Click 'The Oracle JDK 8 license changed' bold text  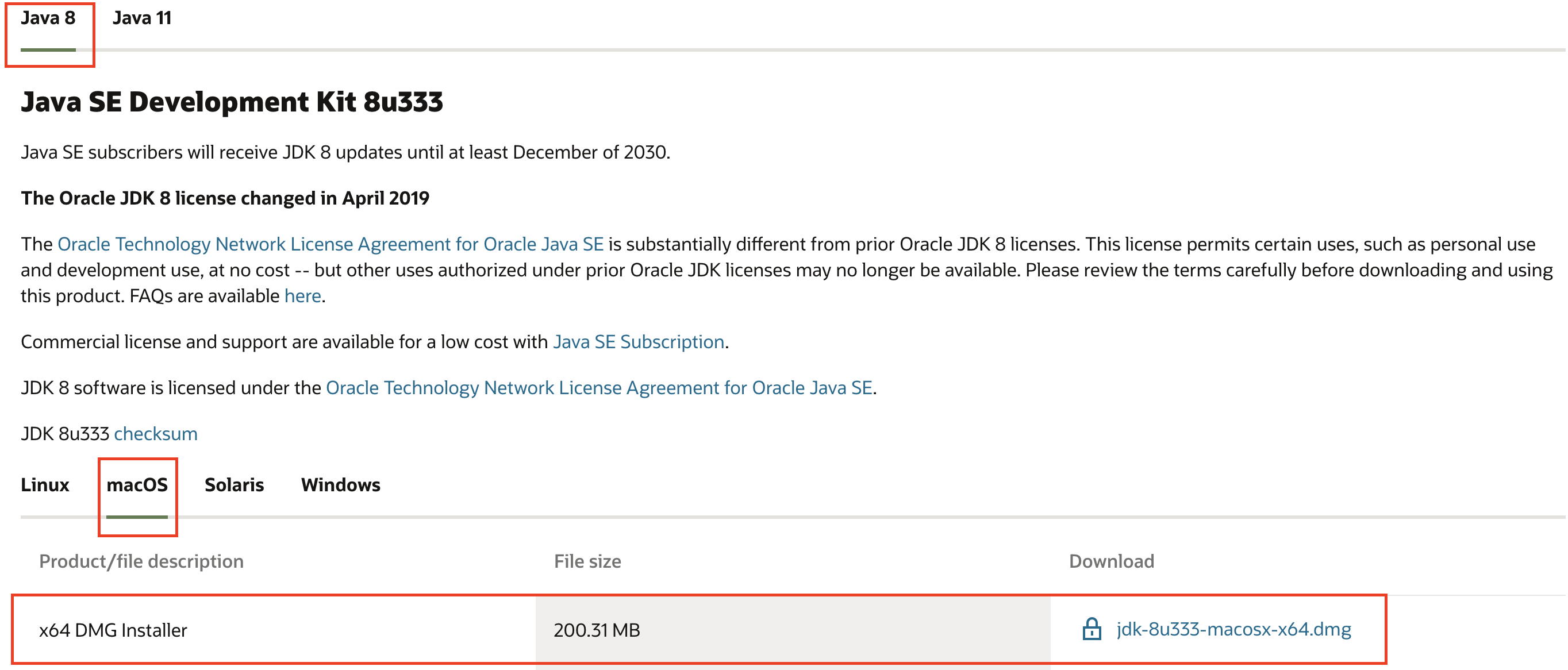pyautogui.click(x=225, y=198)
